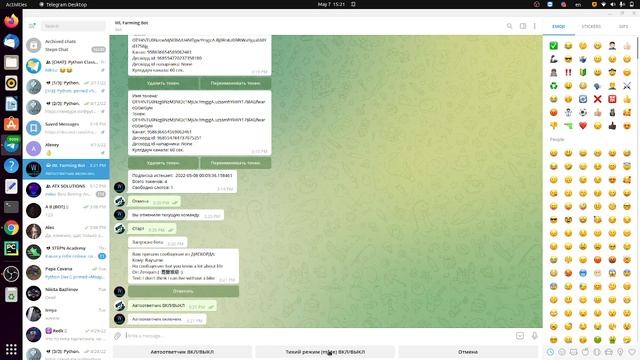Open Telegram's hamburger main menu

[32, 26]
